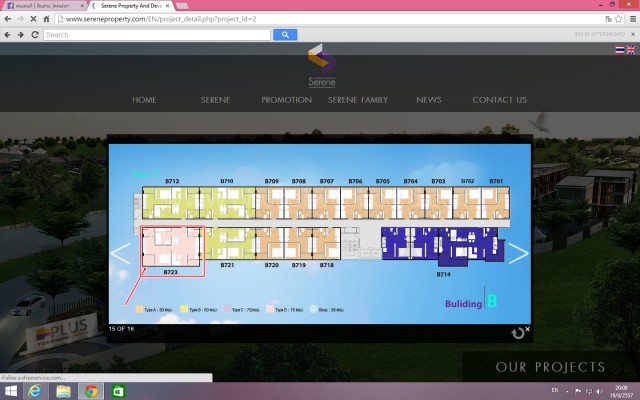Click Chrome's forward arrow button
Screen dimensions: 640x400
[20, 19]
